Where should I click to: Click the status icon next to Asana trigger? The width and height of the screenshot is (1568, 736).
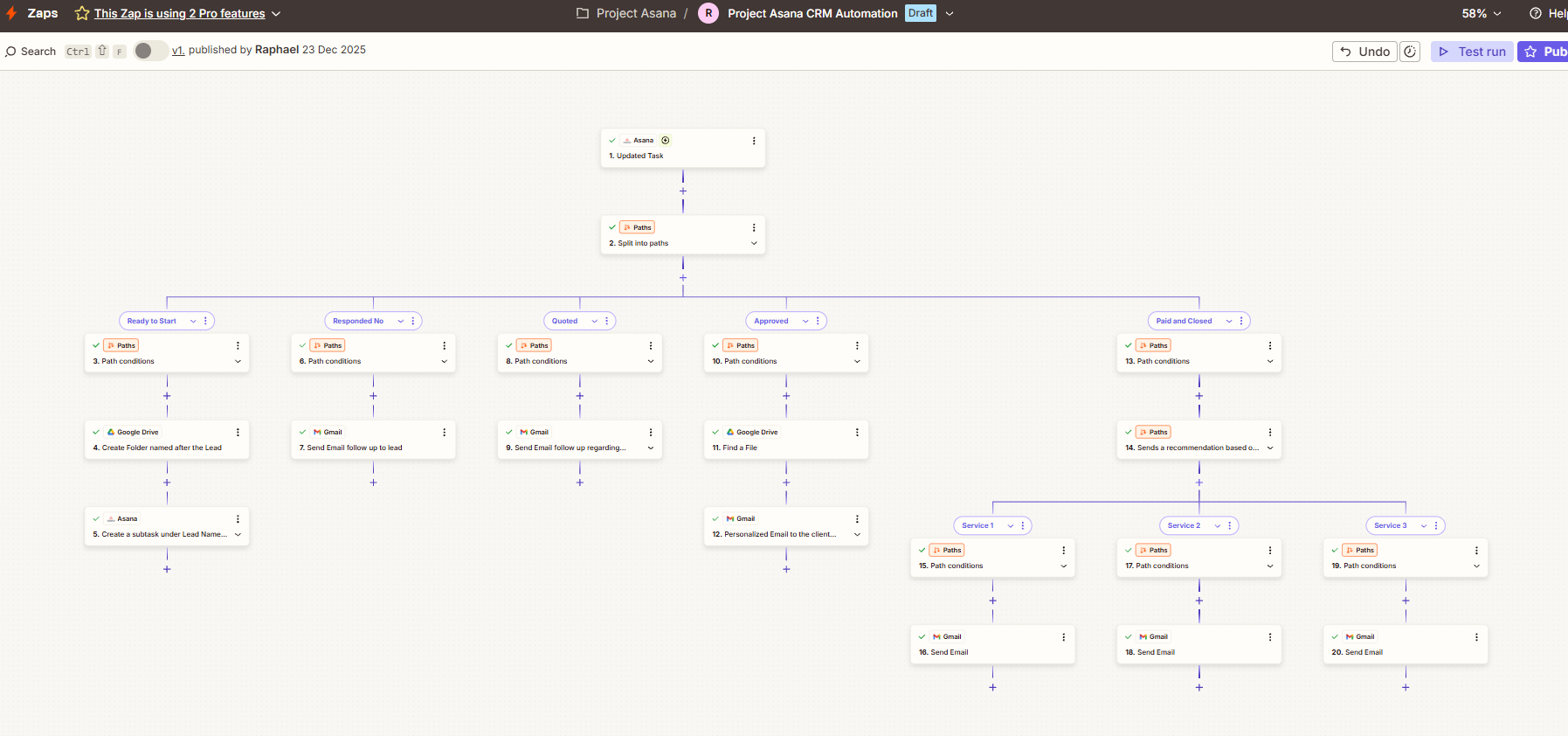[x=666, y=140]
